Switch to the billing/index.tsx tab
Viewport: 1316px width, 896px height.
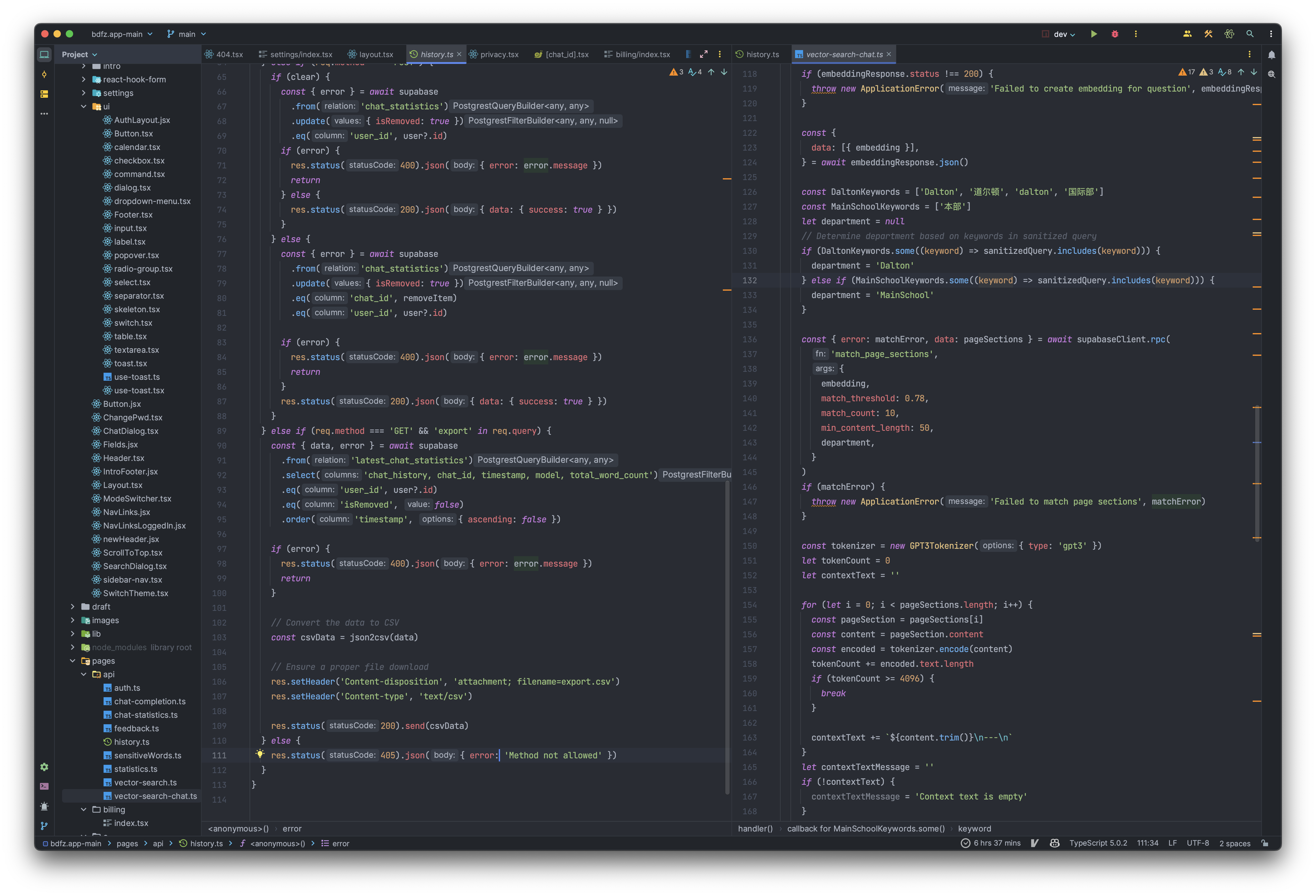(x=642, y=54)
